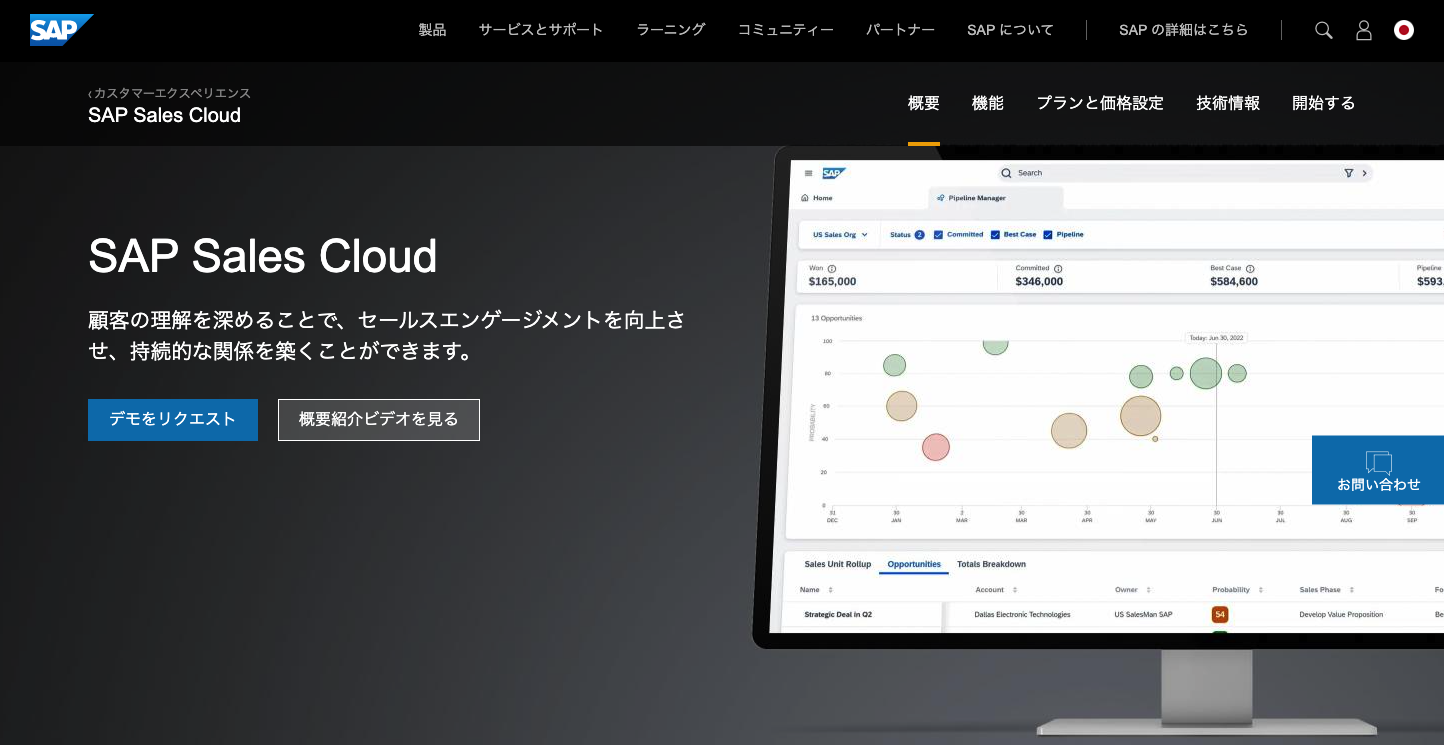Open site search with the magnifier icon
Image resolution: width=1444 pixels, height=745 pixels.
[x=1323, y=30]
